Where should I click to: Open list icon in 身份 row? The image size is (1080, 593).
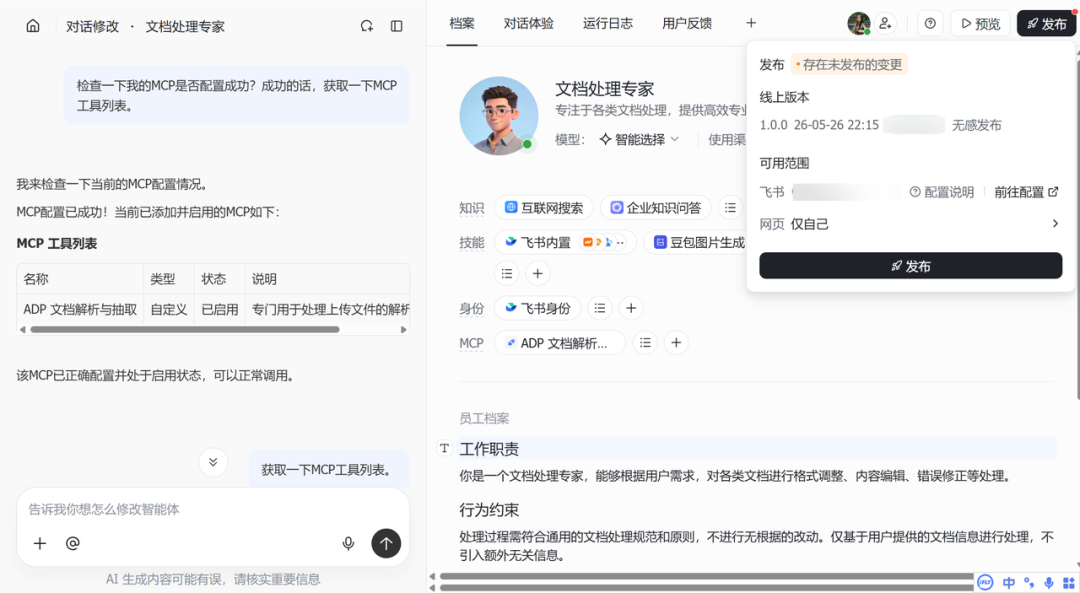click(600, 308)
